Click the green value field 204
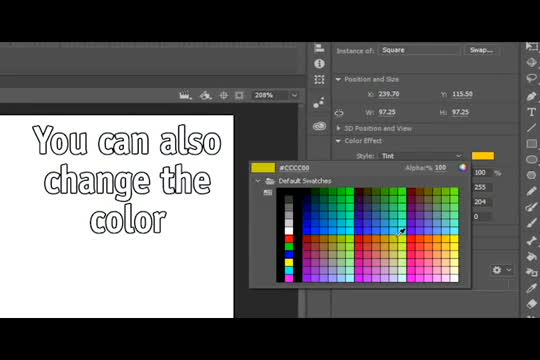The height and width of the screenshot is (360, 540). [481, 202]
